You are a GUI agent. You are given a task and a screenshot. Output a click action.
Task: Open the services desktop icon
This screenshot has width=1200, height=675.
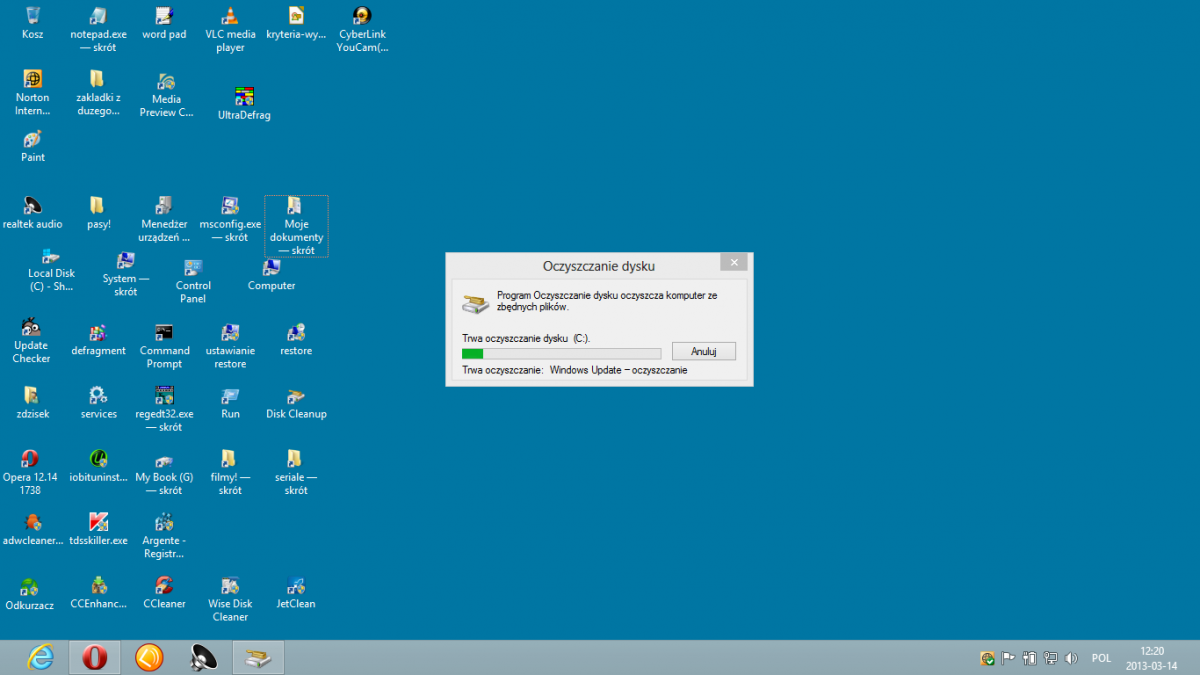point(98,395)
